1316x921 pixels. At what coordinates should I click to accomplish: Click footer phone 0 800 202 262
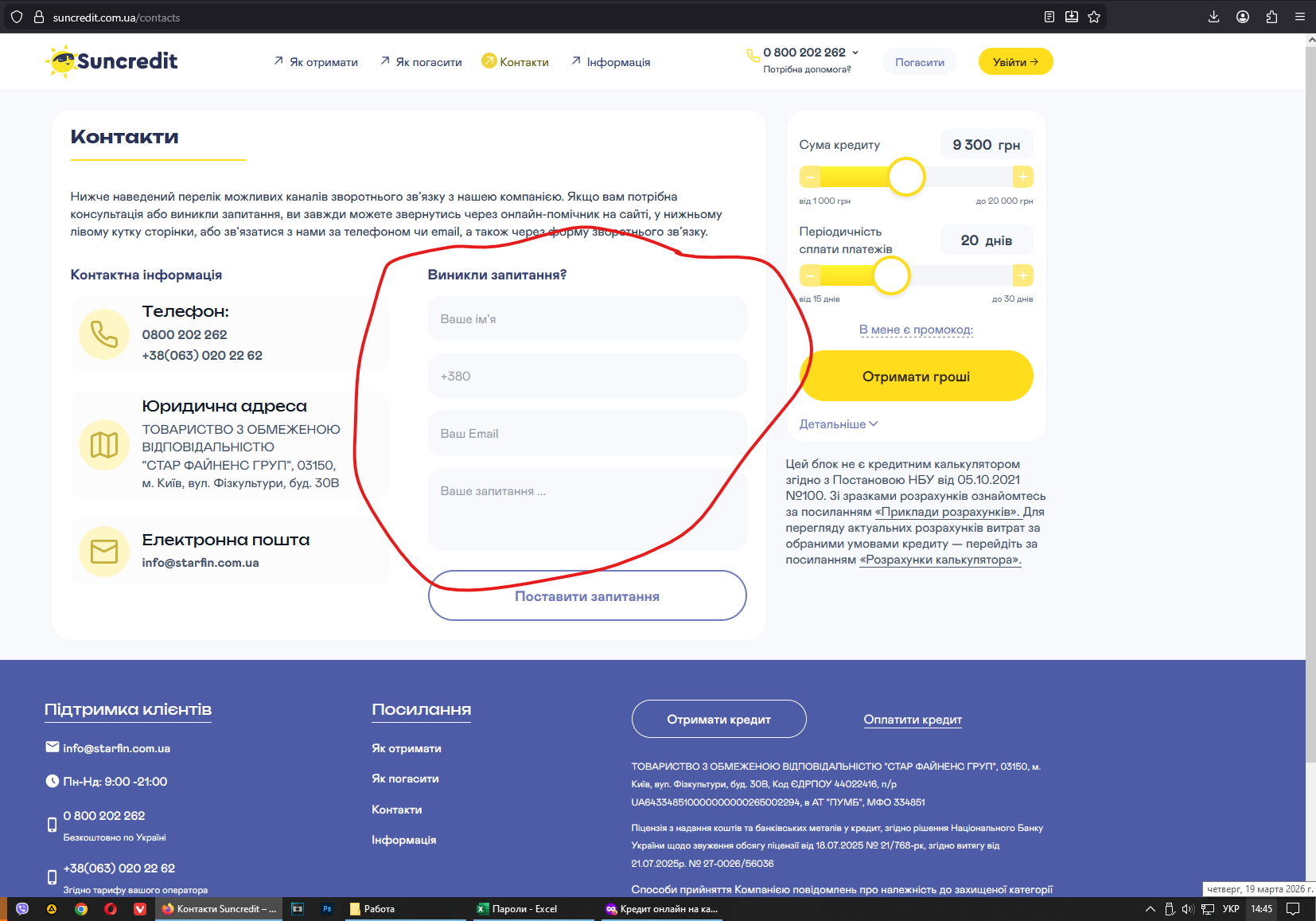104,816
